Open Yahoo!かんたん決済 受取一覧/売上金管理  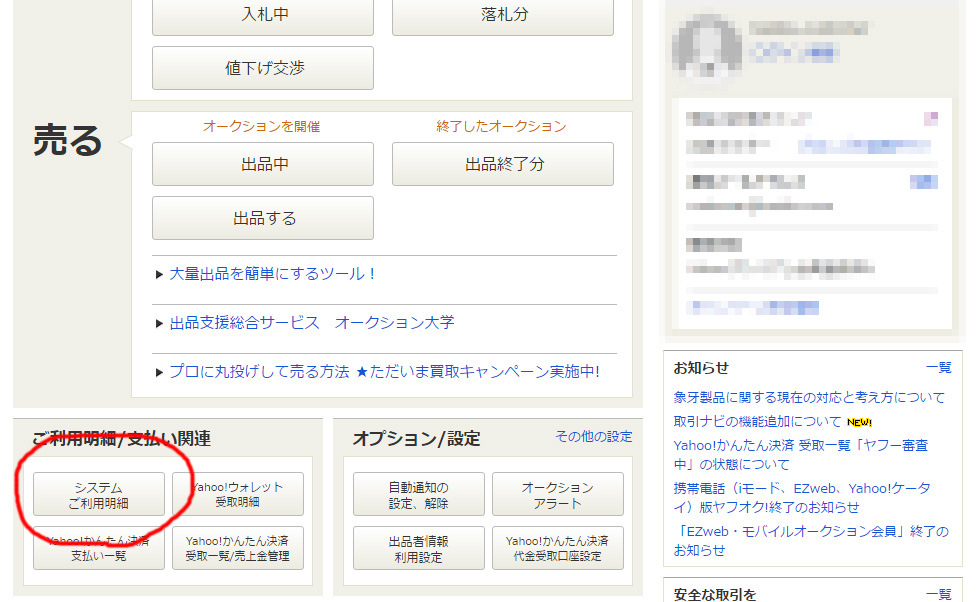pyautogui.click(x=238, y=548)
